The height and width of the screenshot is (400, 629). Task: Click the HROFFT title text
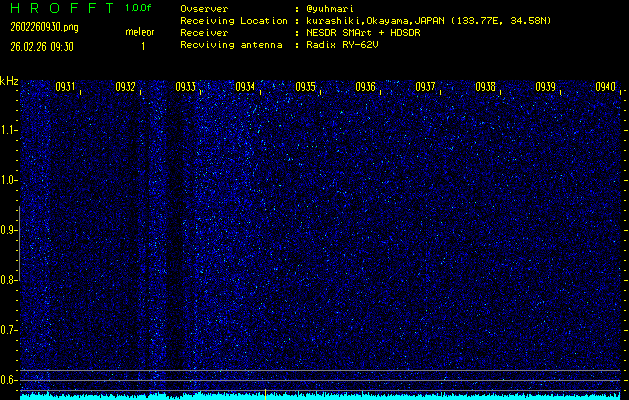point(54,8)
